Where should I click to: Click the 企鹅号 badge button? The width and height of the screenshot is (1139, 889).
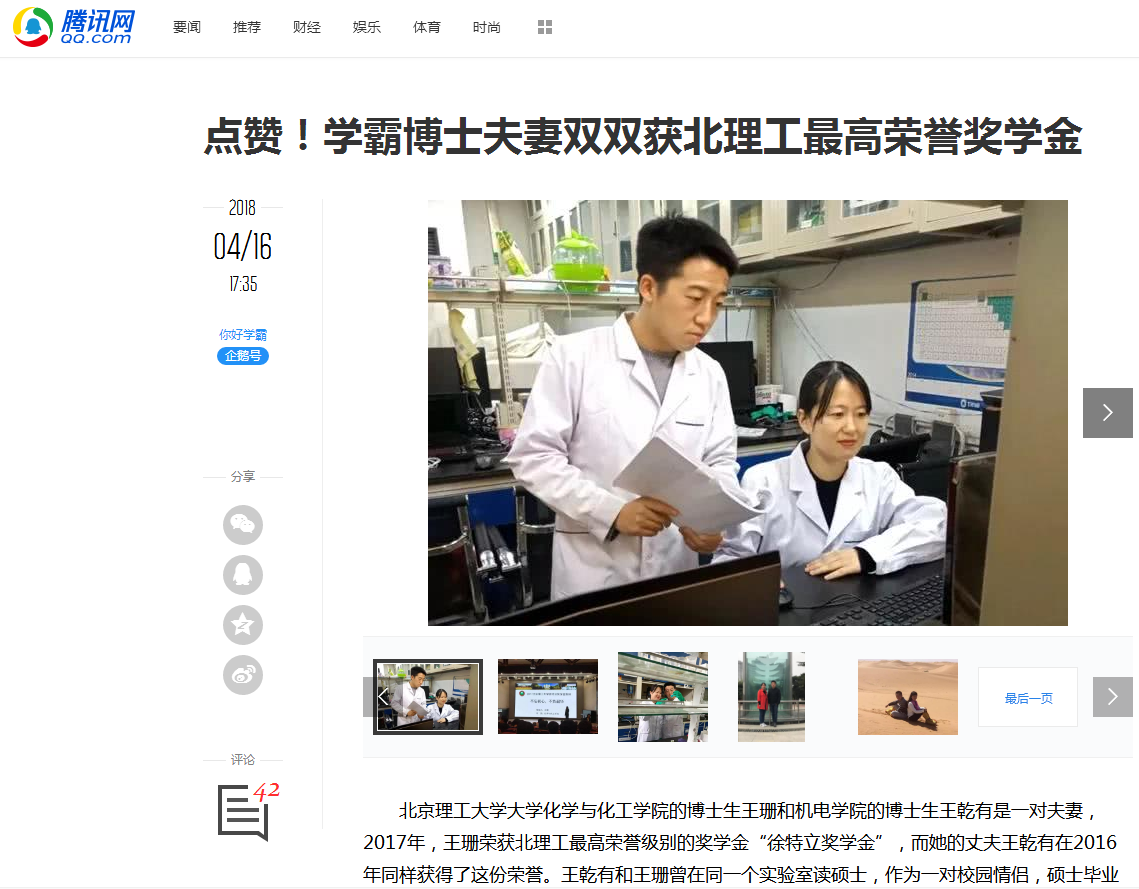[x=243, y=356]
